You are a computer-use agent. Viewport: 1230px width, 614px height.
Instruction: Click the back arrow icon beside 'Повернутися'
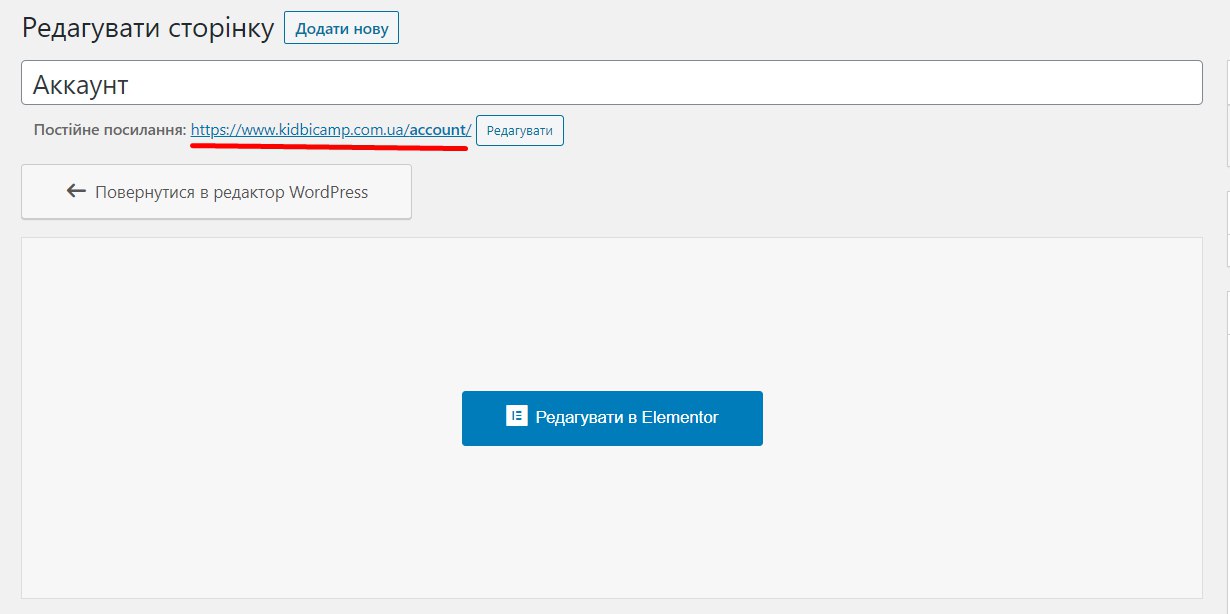[76, 191]
